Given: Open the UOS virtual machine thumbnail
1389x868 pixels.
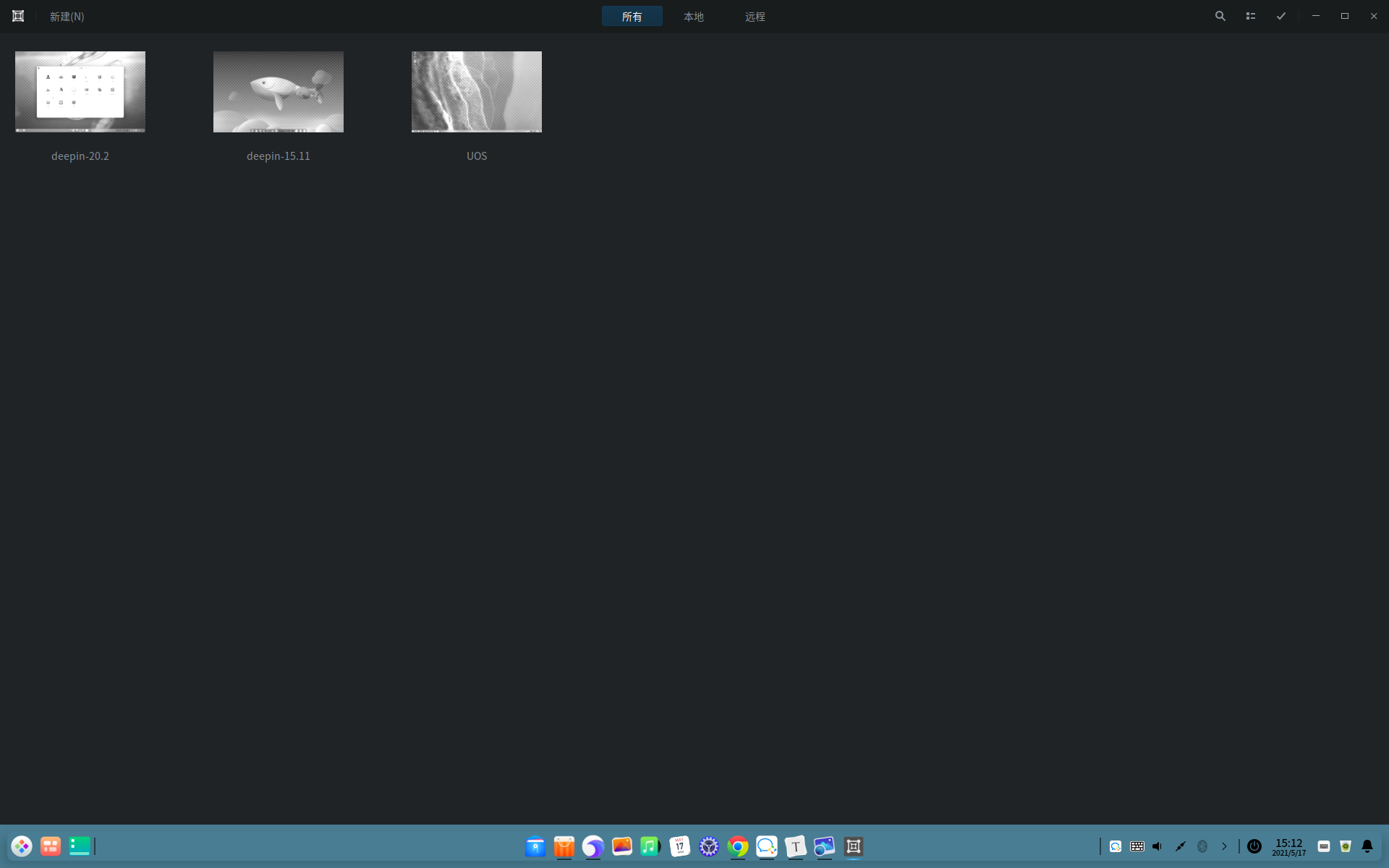Looking at the screenshot, I should [x=477, y=92].
